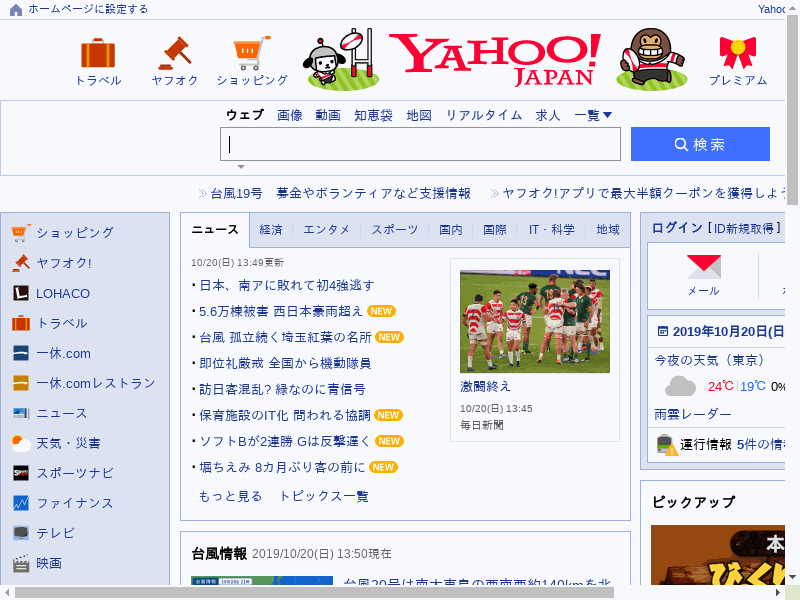Open the 台風19号 link
The height and width of the screenshot is (600, 800).
point(236,193)
